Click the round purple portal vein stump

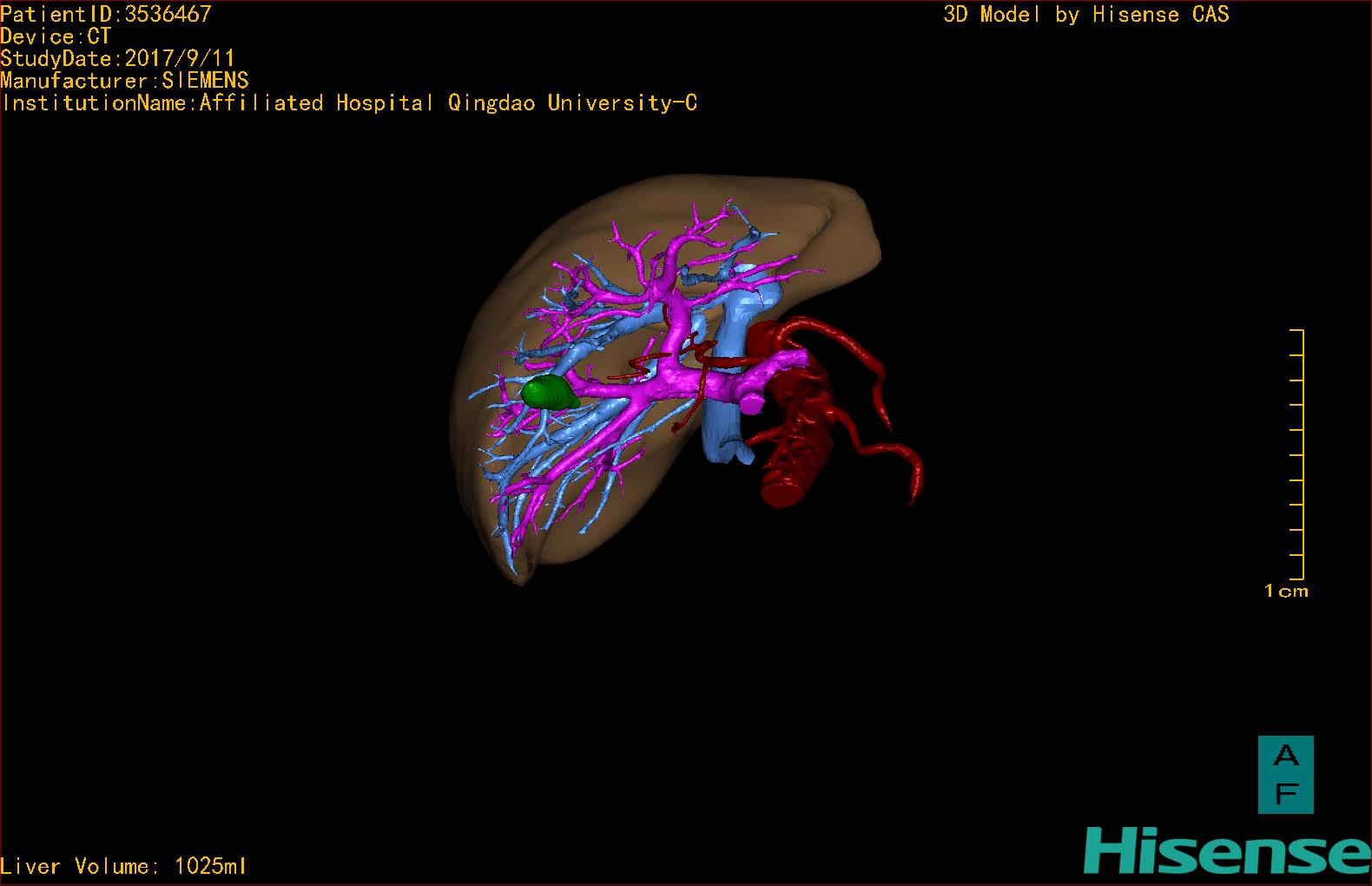(752, 400)
